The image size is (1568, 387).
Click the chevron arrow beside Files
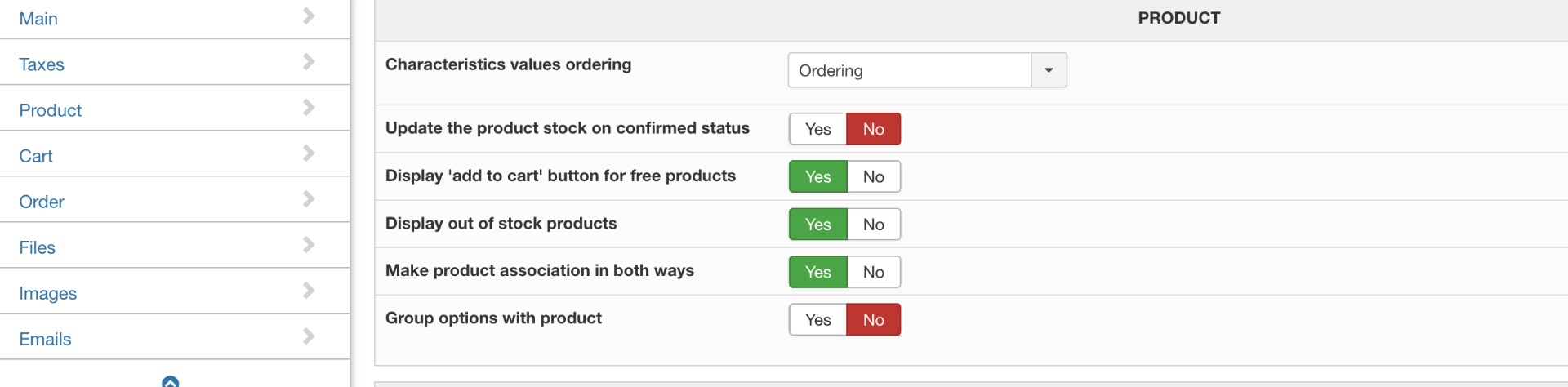point(309,244)
